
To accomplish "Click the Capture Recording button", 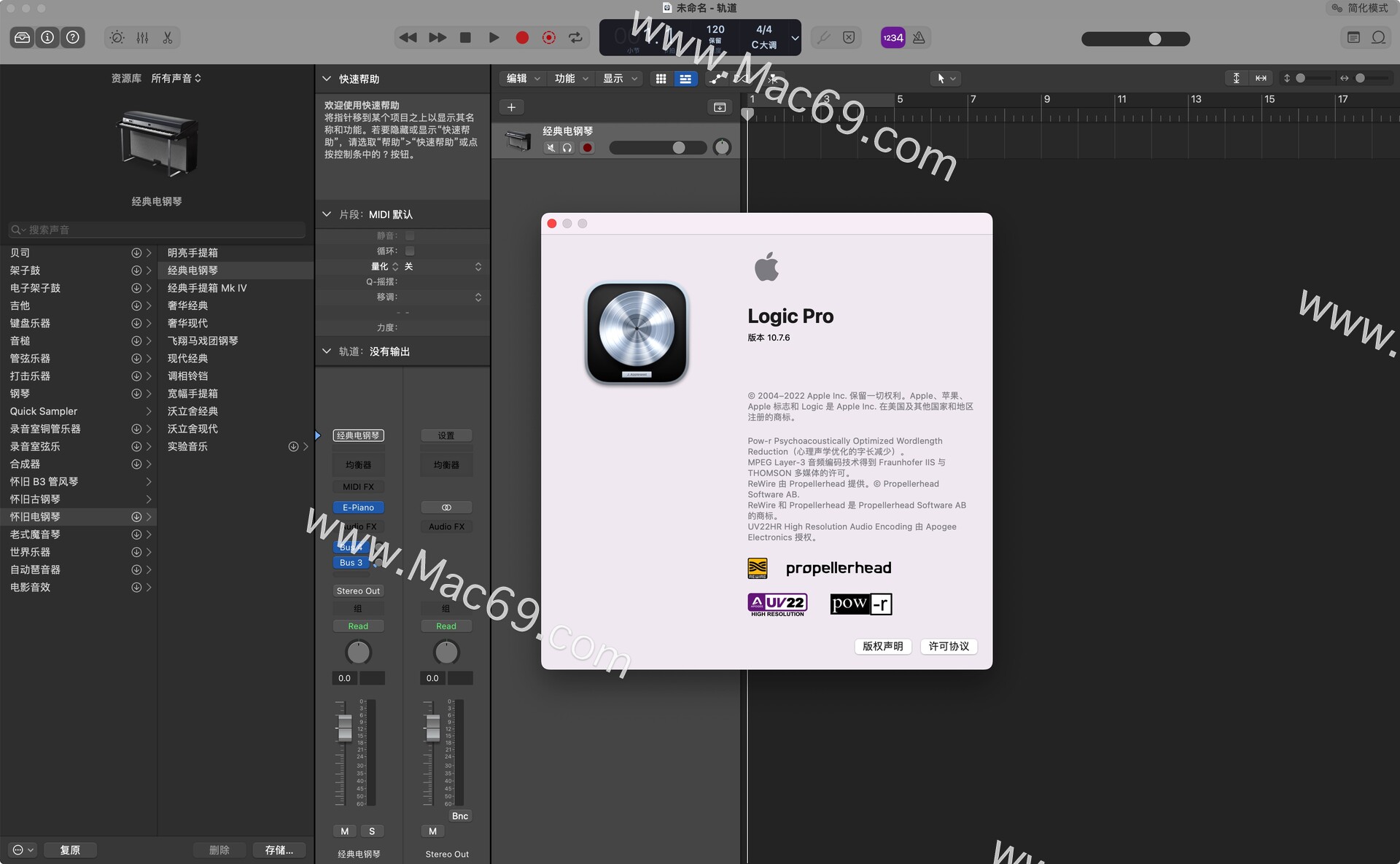I will coord(549,37).
